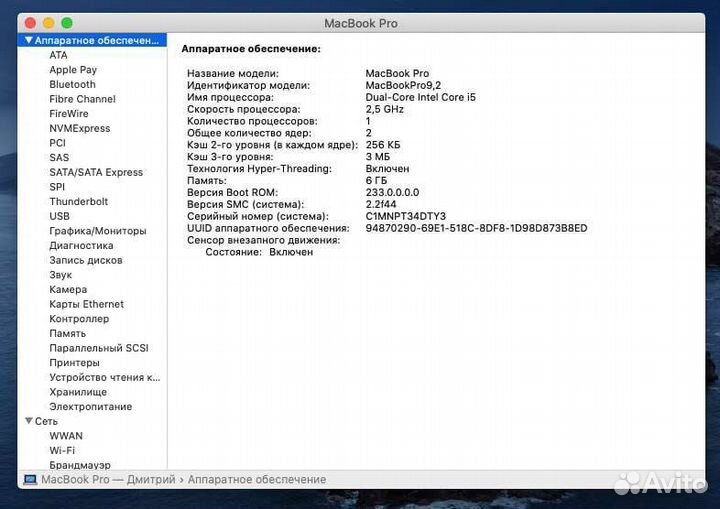Select the 3 МБ cache value
This screenshot has width=720, height=509.
(x=378, y=157)
